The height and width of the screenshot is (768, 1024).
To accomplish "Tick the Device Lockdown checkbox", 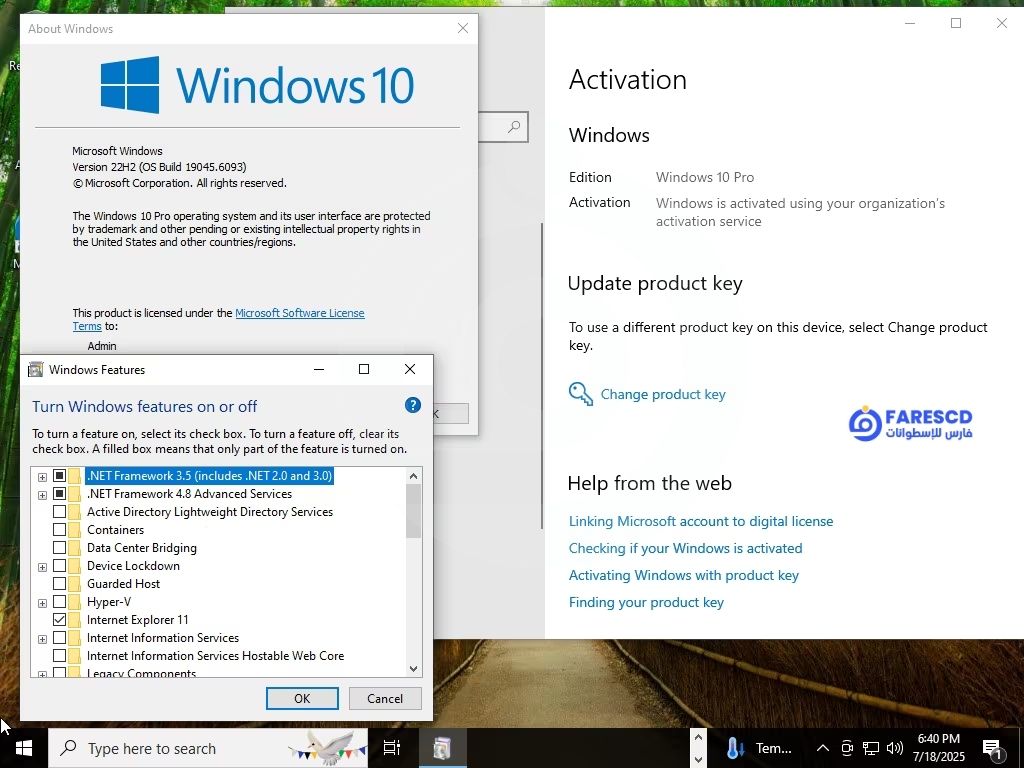I will (59, 566).
